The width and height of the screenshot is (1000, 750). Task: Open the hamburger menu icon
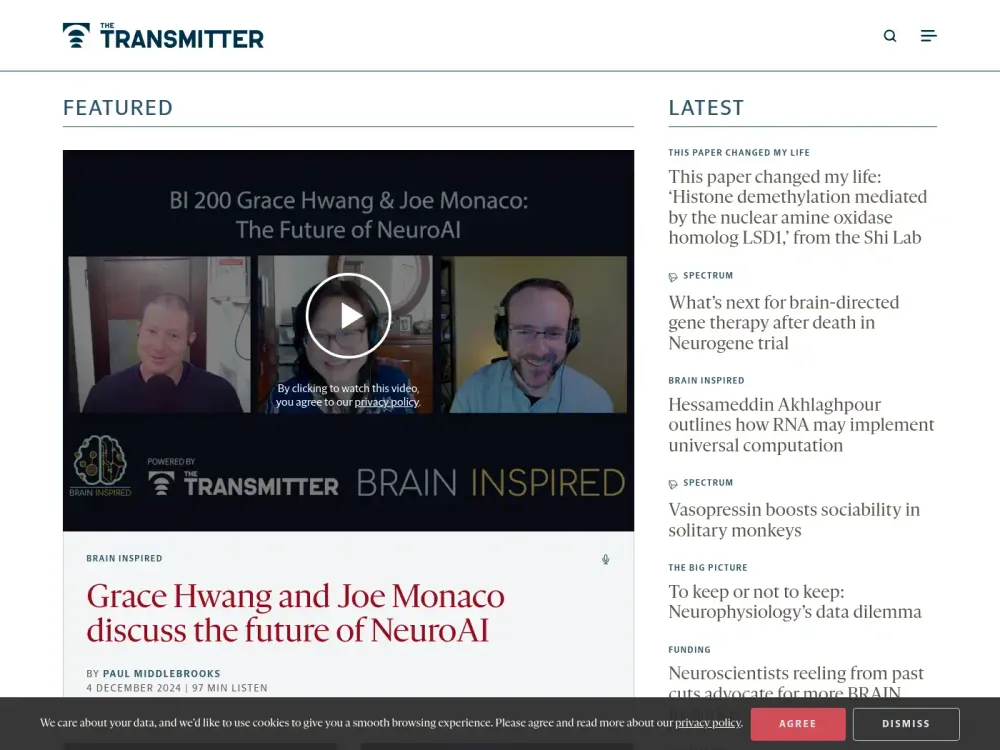click(x=928, y=36)
